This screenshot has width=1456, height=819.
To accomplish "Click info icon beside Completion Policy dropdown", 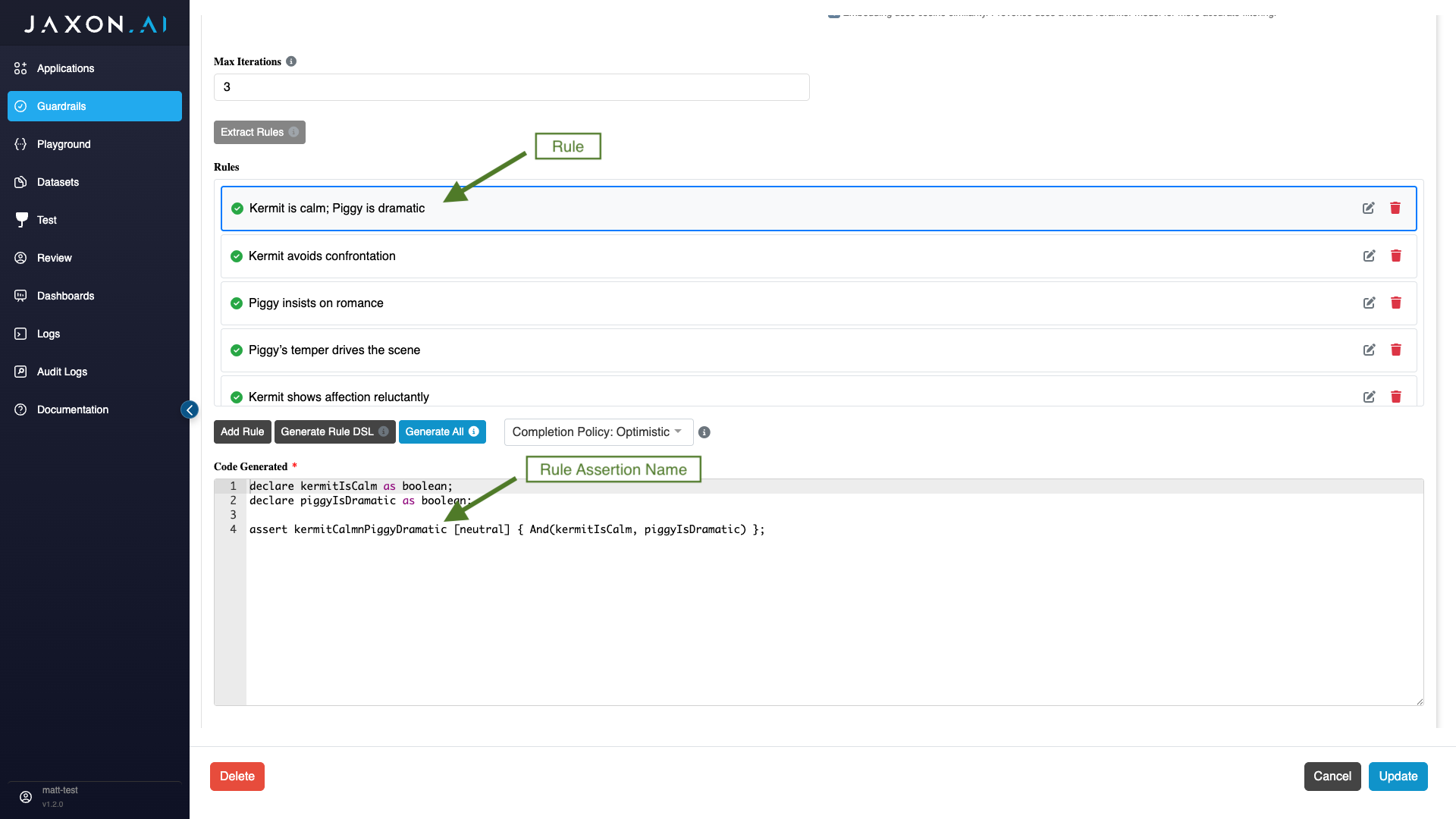I will (x=704, y=432).
